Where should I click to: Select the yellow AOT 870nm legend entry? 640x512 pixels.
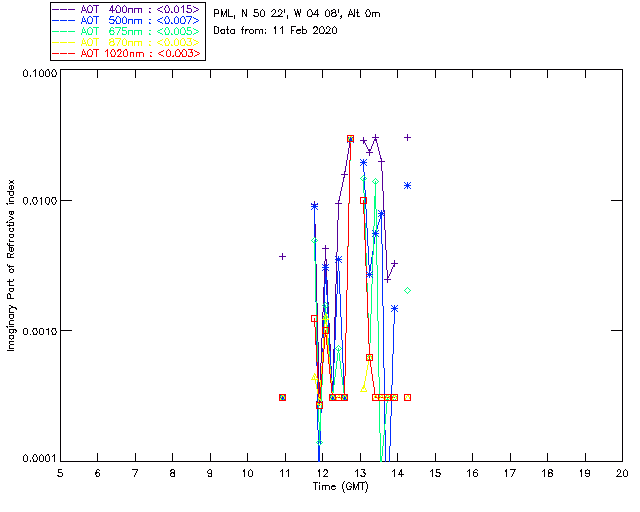pos(127,42)
